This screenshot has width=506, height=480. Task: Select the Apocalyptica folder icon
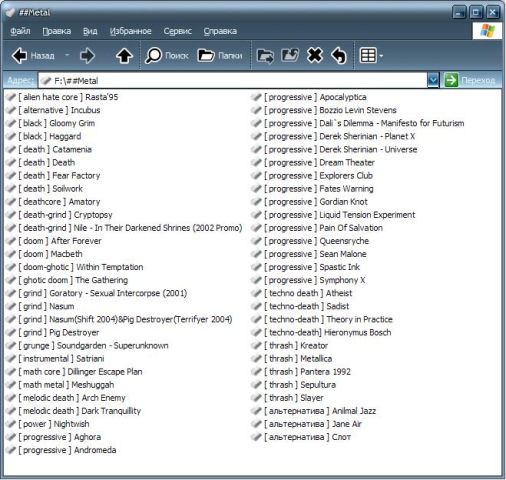[256, 97]
